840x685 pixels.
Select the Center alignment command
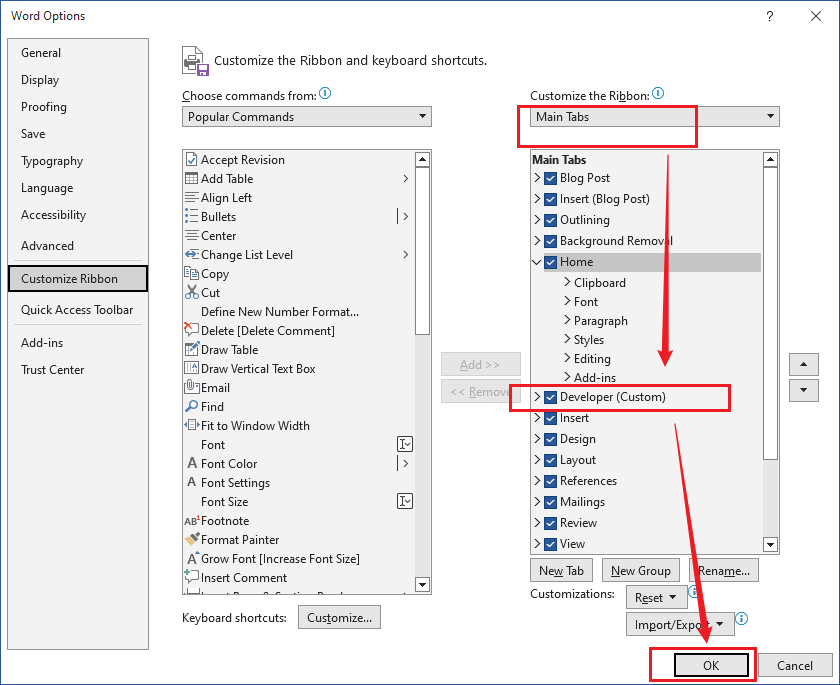pos(298,236)
